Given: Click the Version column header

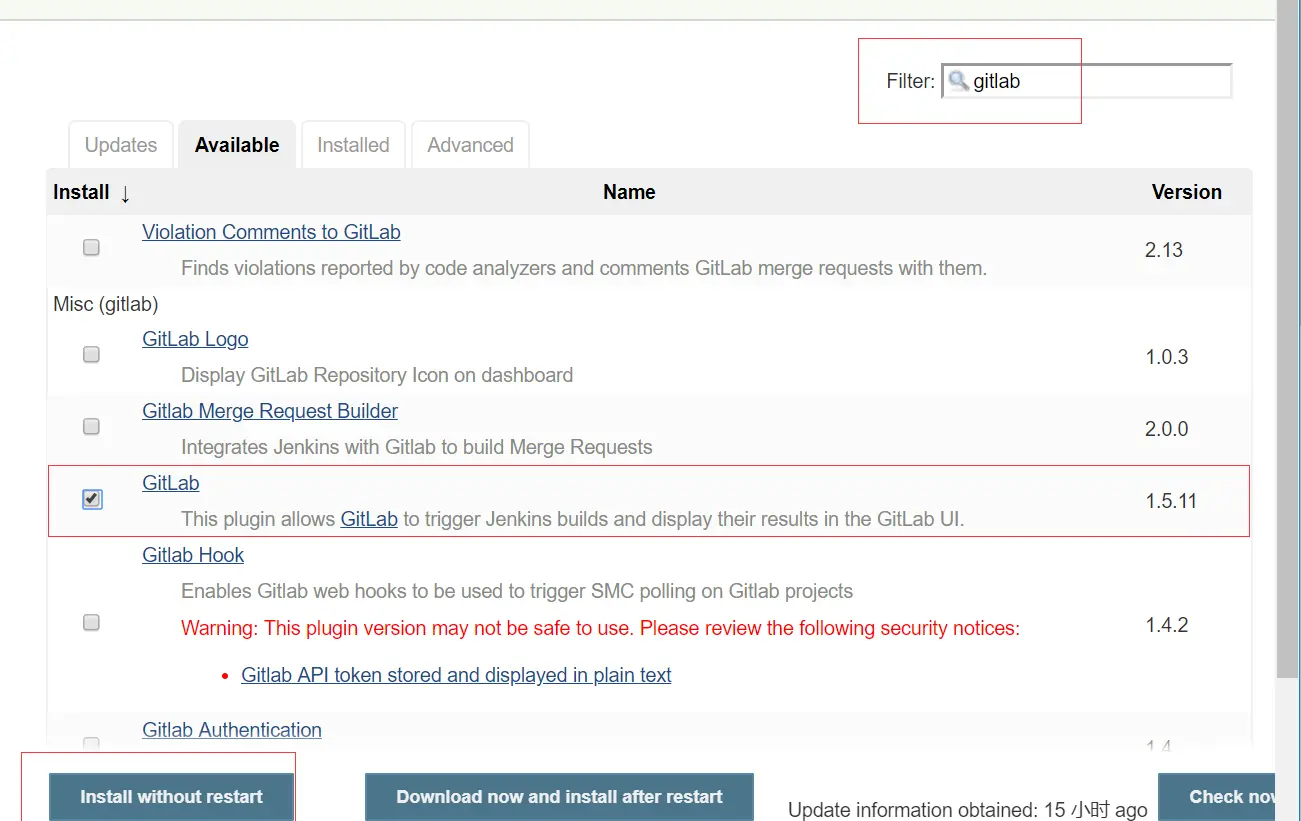Looking at the screenshot, I should pos(1187,192).
